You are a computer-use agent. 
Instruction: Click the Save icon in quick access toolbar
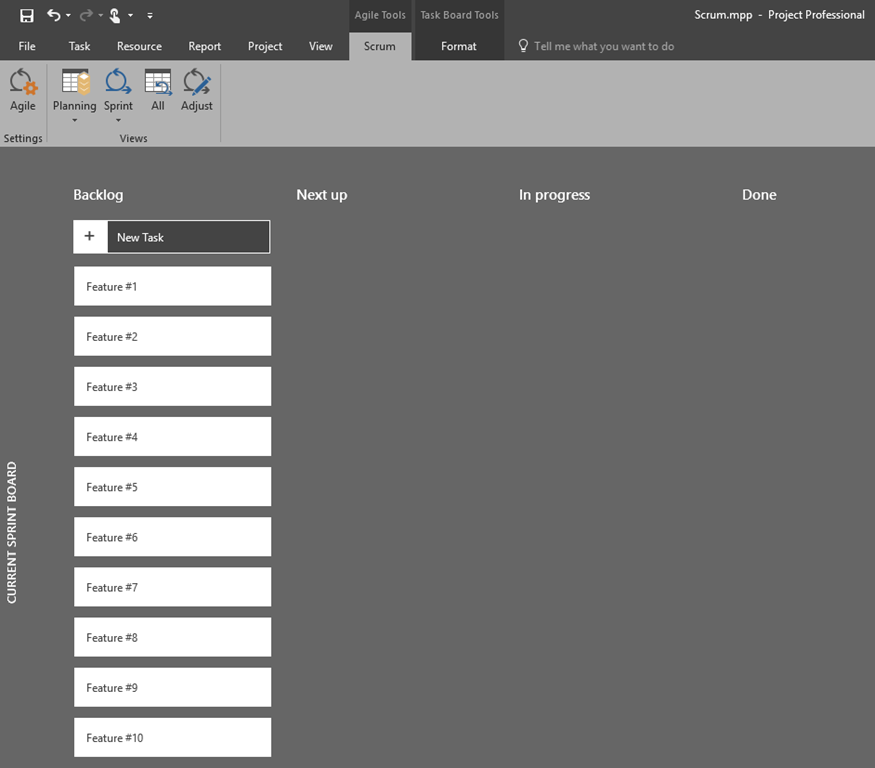[x=27, y=15]
